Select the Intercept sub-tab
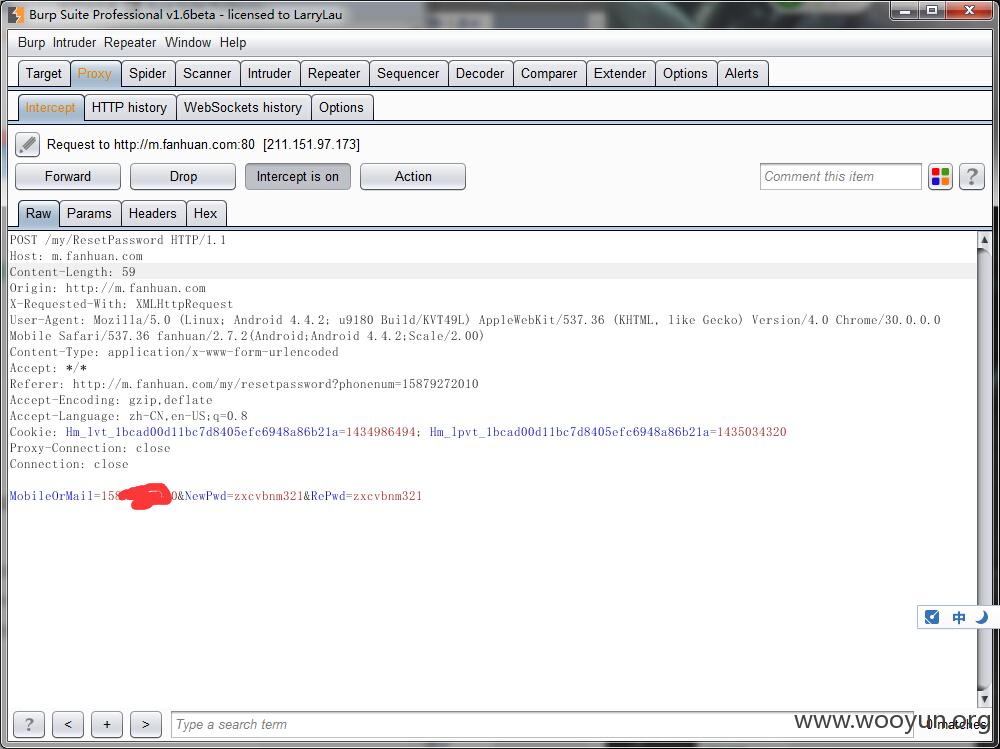 [x=50, y=107]
